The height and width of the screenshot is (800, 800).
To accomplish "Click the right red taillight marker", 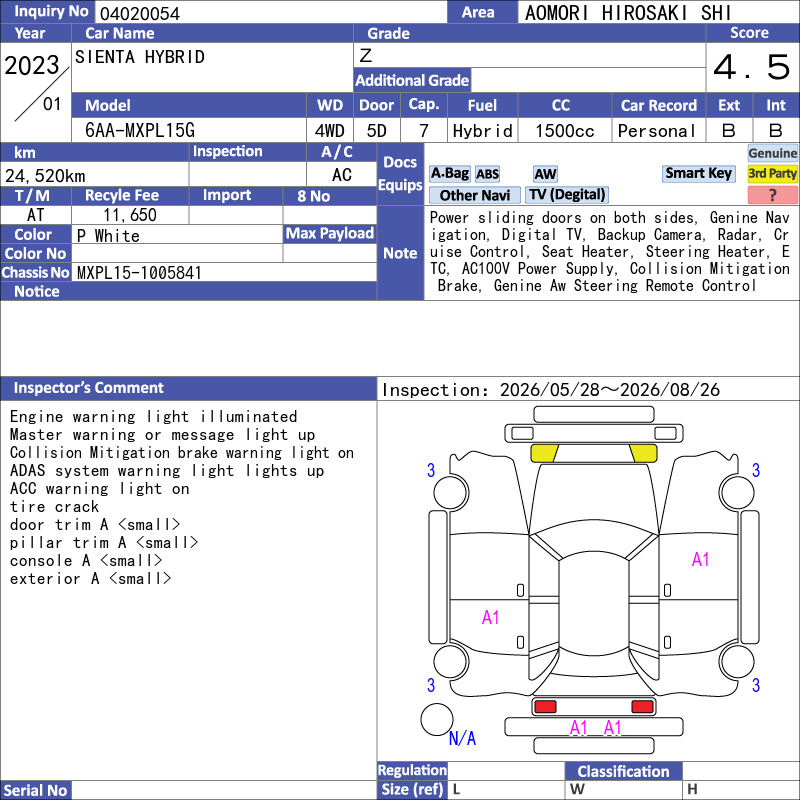I will (642, 707).
